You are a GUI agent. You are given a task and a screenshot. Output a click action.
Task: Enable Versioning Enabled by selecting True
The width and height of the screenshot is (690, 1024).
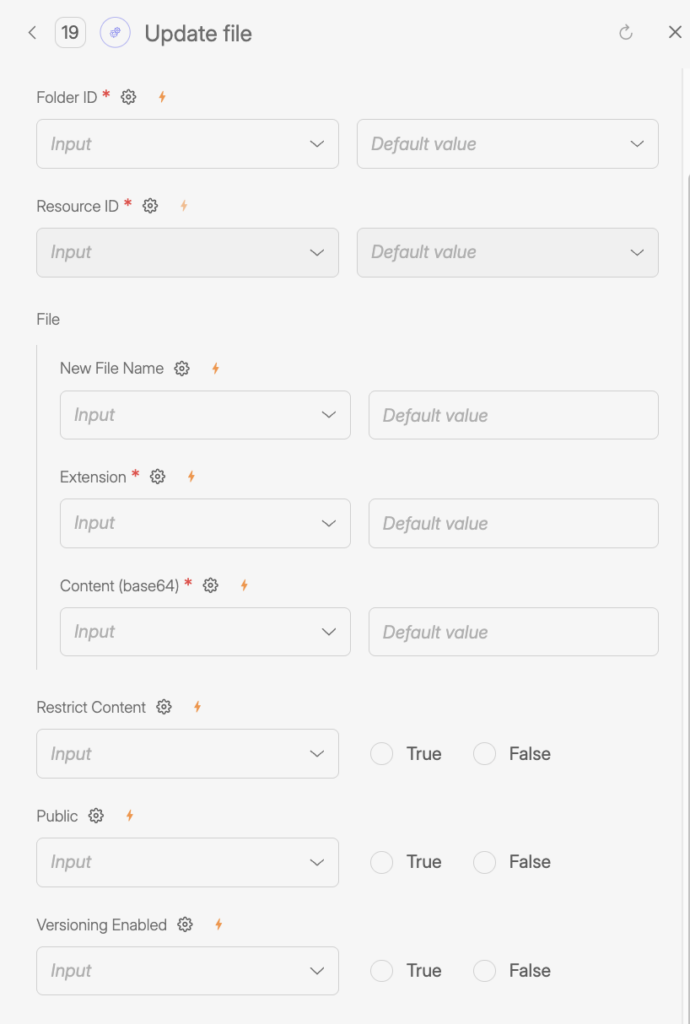pyautogui.click(x=381, y=970)
